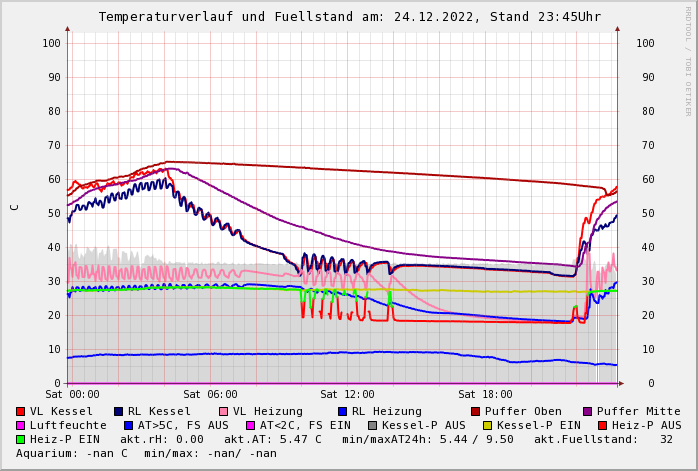Select the gray Kessel-P AUS swatch
Image resolution: width=698 pixels, height=471 pixels.
(372, 425)
